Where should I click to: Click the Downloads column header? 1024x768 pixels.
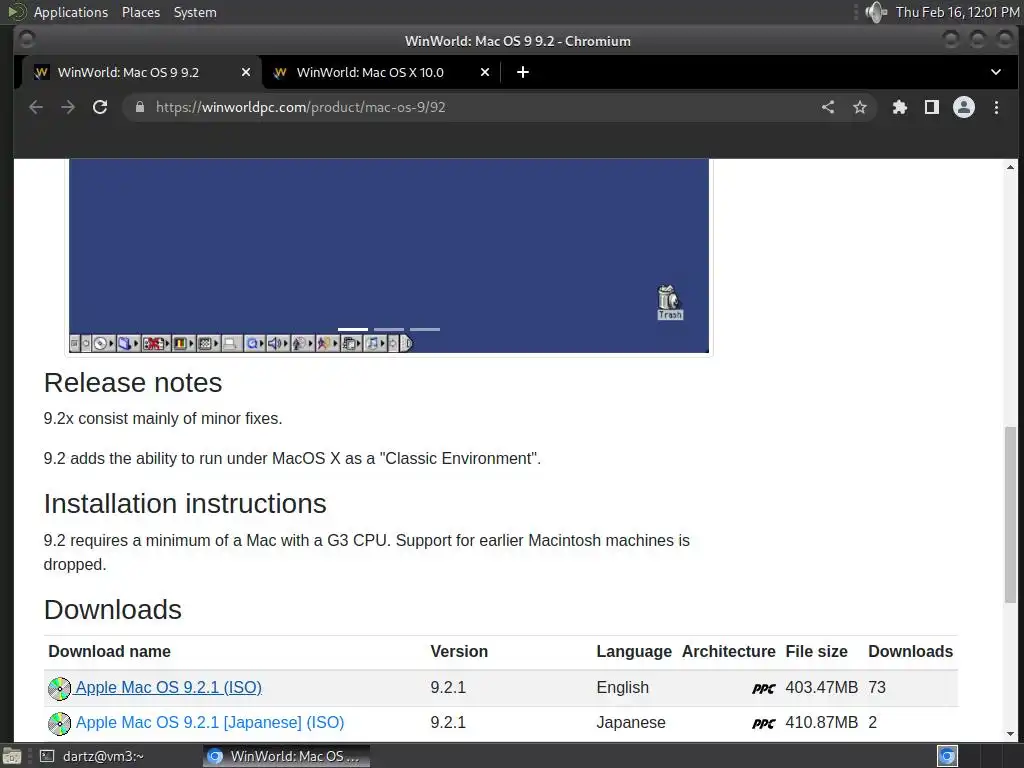coord(910,651)
